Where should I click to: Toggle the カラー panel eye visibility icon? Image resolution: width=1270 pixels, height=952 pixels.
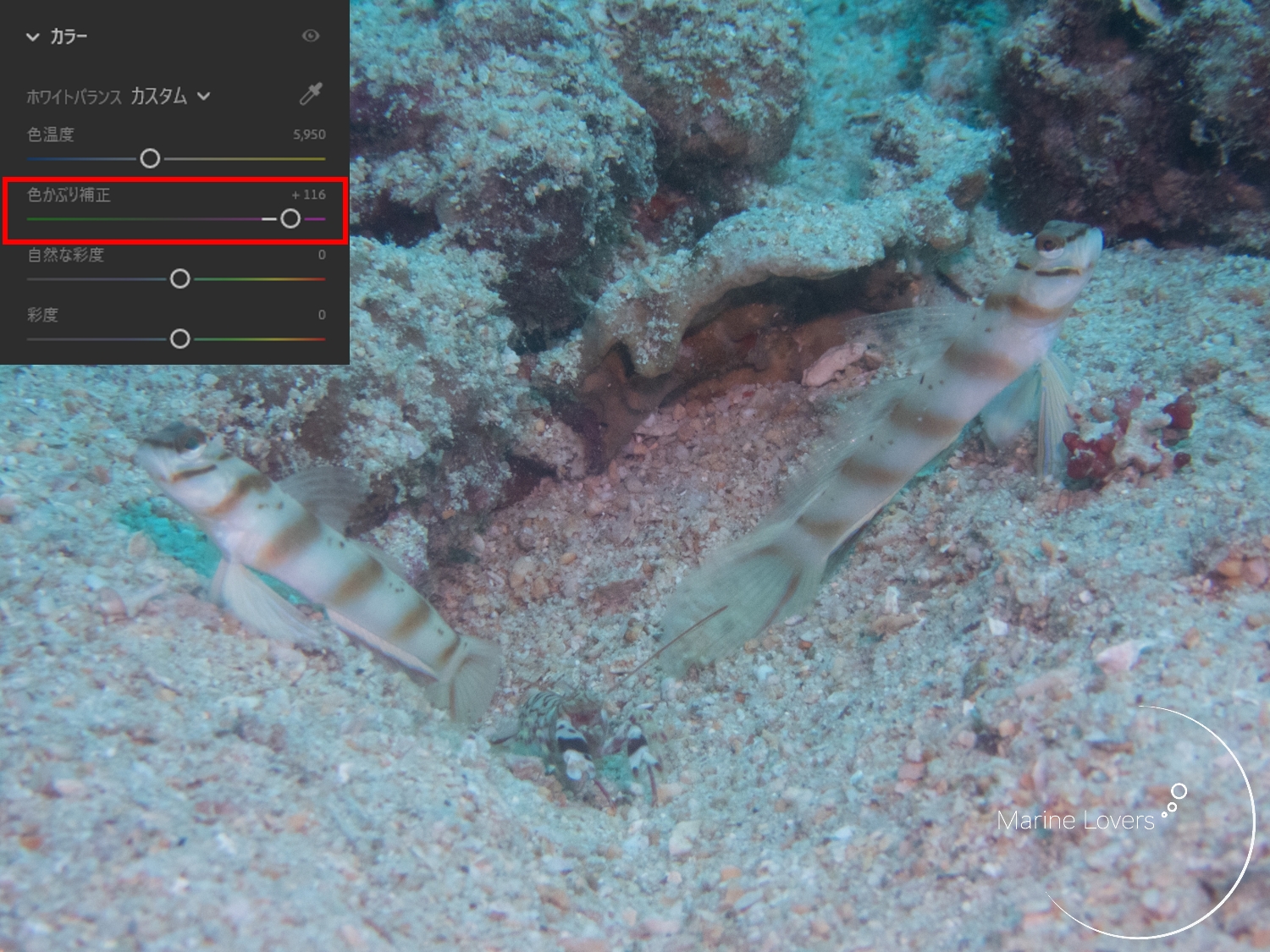(311, 36)
